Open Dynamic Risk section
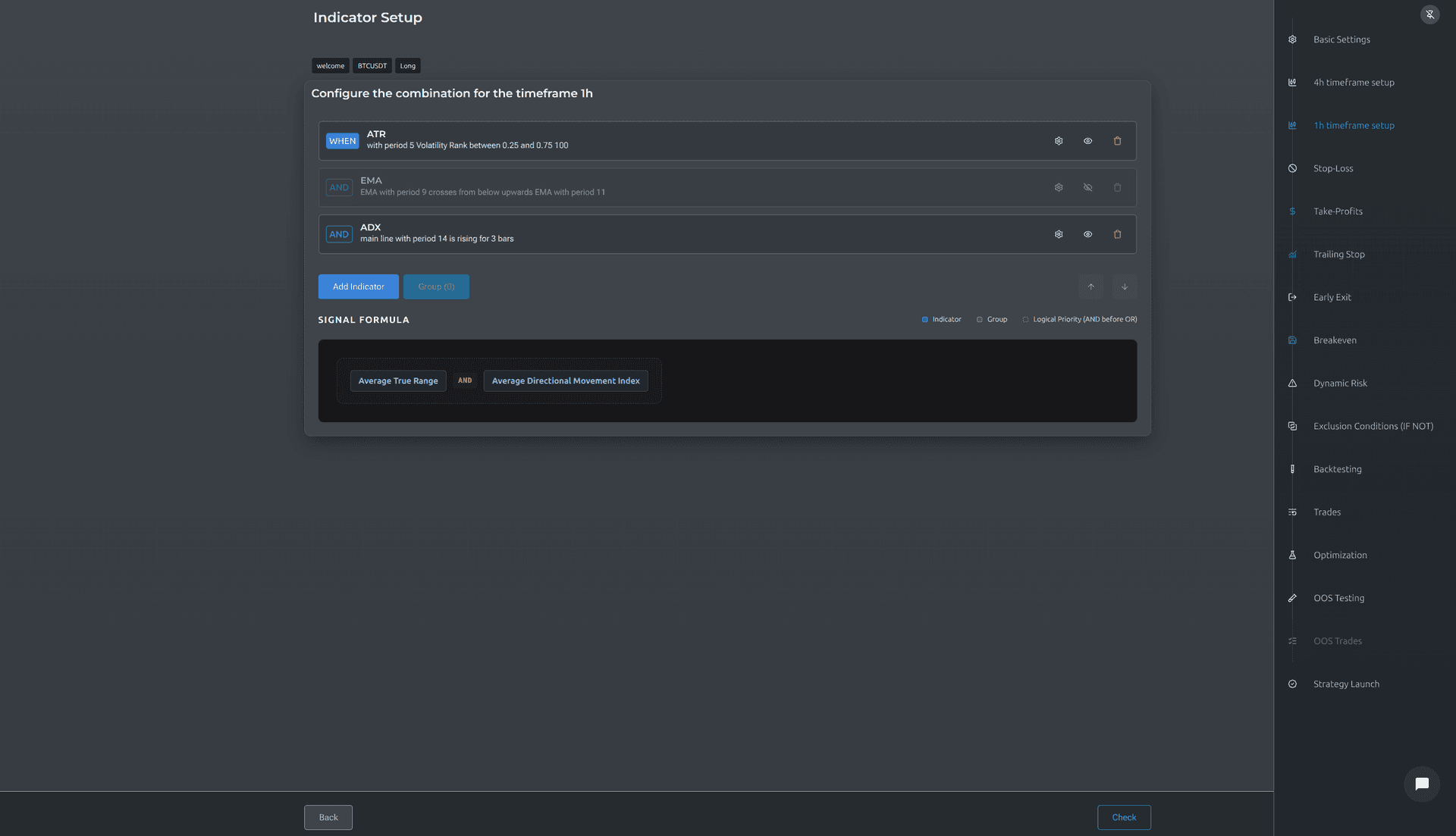 tap(1340, 383)
